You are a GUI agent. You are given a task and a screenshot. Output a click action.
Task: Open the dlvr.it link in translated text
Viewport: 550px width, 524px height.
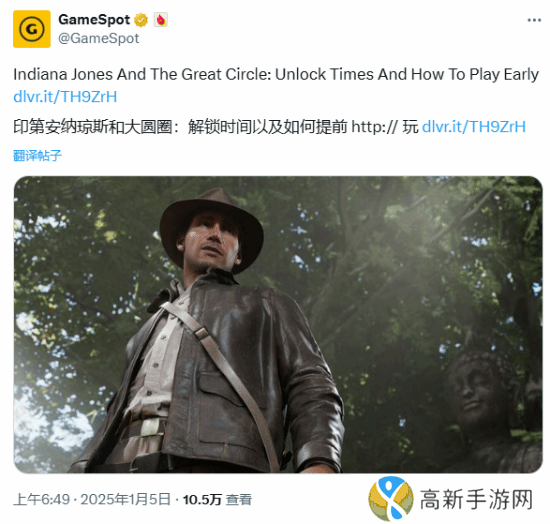tap(474, 127)
